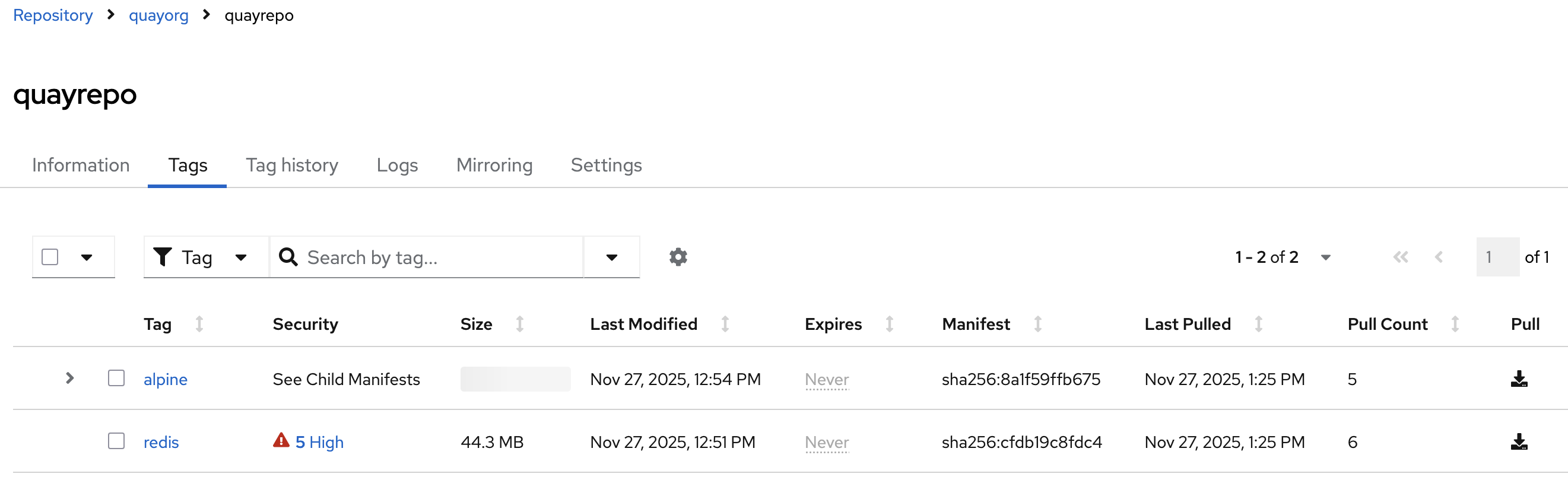1568x496 pixels.
Task: Sort table by Manifest column
Action: click(x=1037, y=324)
